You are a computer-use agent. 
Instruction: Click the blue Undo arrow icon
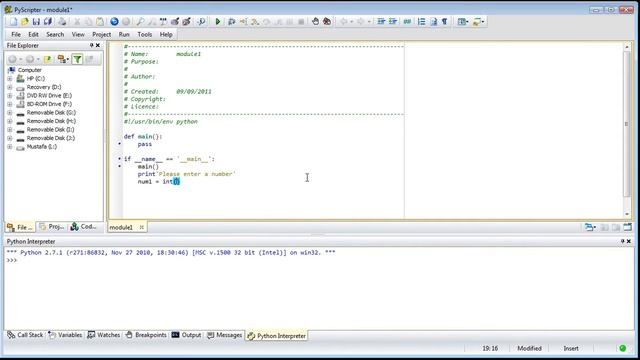pos(114,22)
